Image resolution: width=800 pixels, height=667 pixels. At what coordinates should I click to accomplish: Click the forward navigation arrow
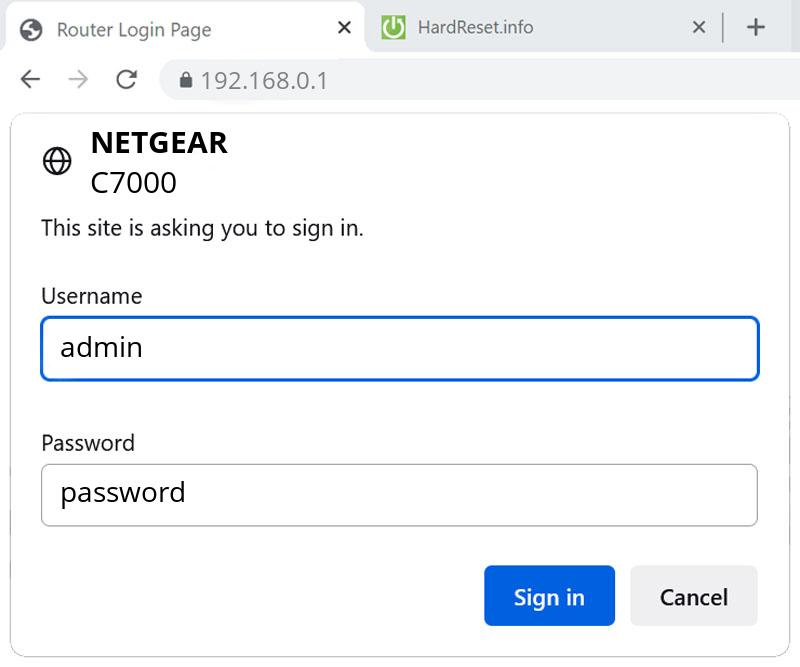pyautogui.click(x=78, y=81)
